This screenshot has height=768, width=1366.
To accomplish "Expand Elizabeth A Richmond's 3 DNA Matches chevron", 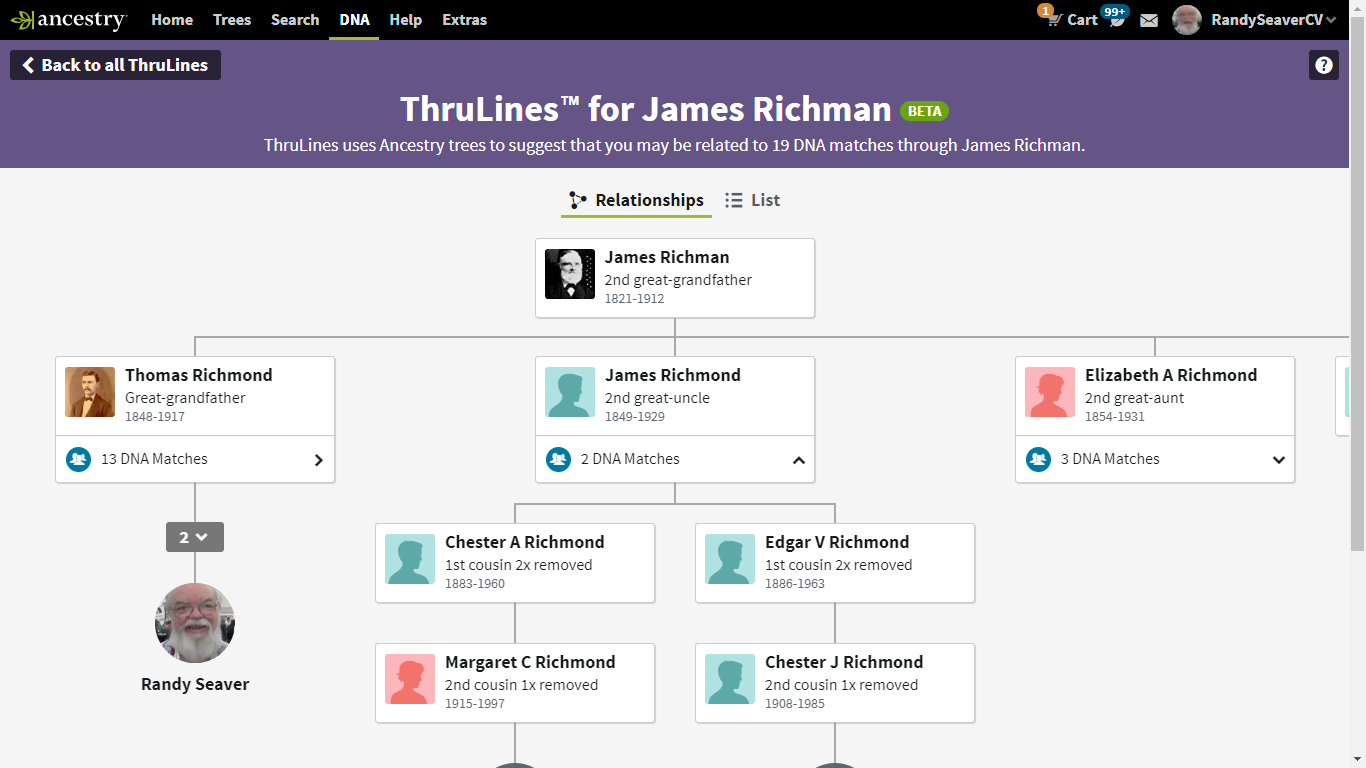I will (x=1279, y=460).
